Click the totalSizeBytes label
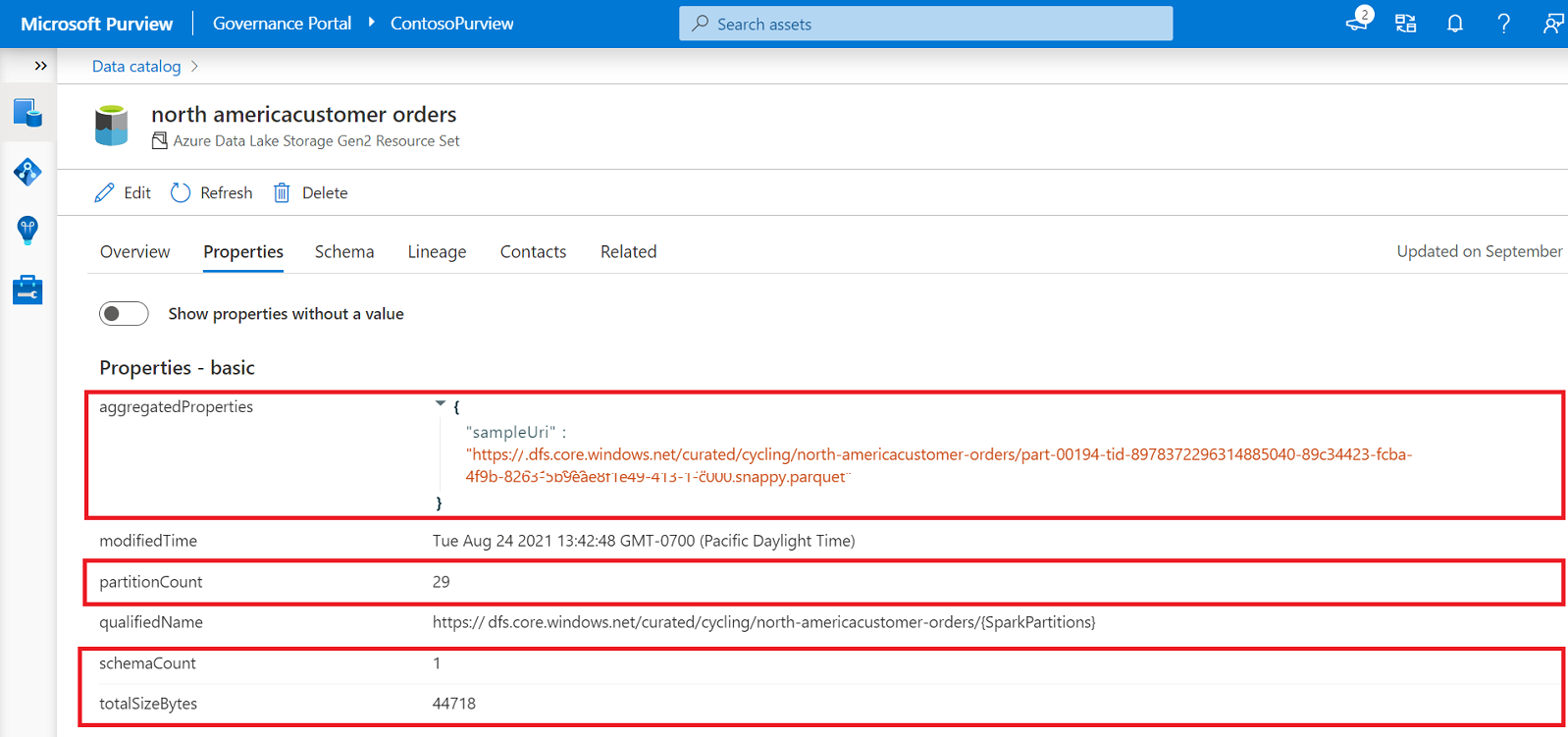The image size is (1568, 737). pyautogui.click(x=148, y=704)
